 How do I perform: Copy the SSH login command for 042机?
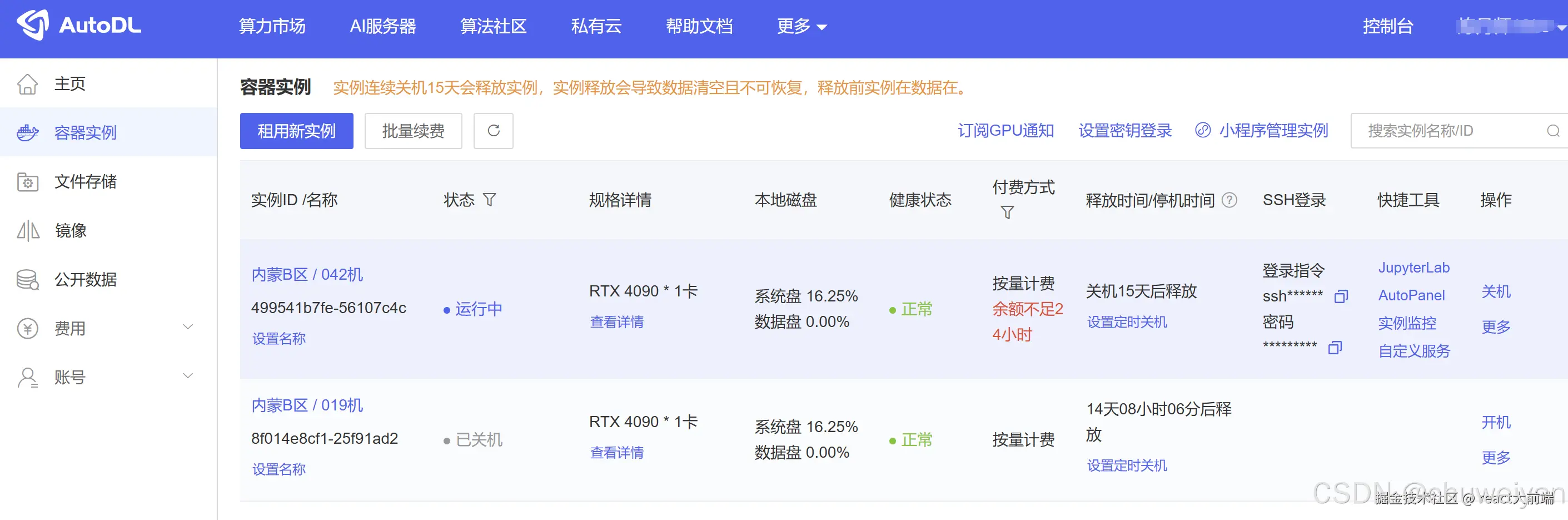click(1342, 296)
